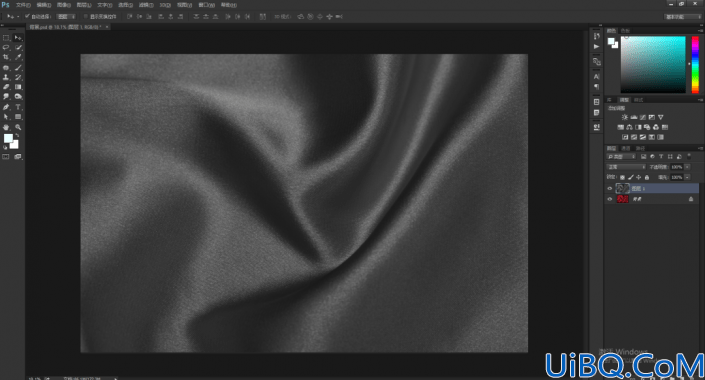Change the screen mode
The image size is (705, 380).
tap(18, 156)
